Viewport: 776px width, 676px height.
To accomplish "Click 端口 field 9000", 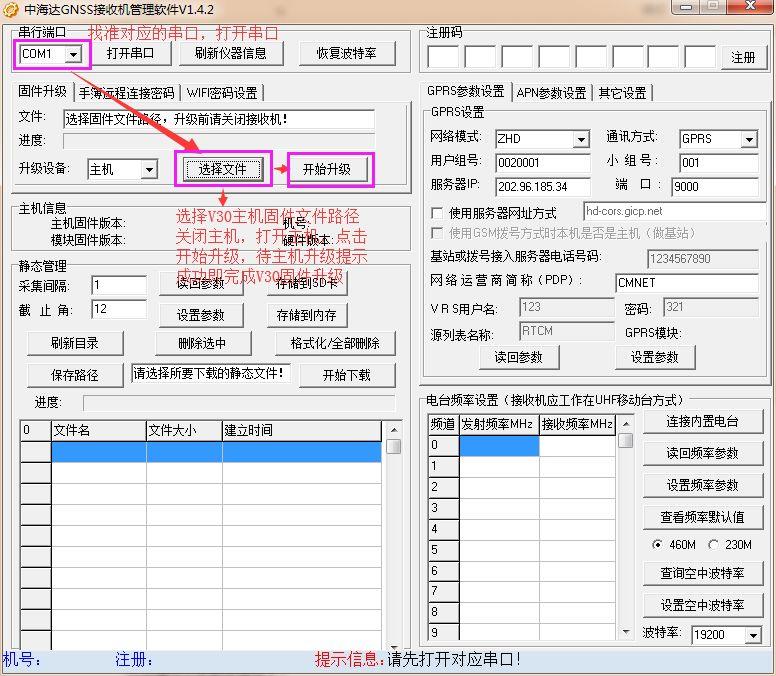I will pos(715,187).
